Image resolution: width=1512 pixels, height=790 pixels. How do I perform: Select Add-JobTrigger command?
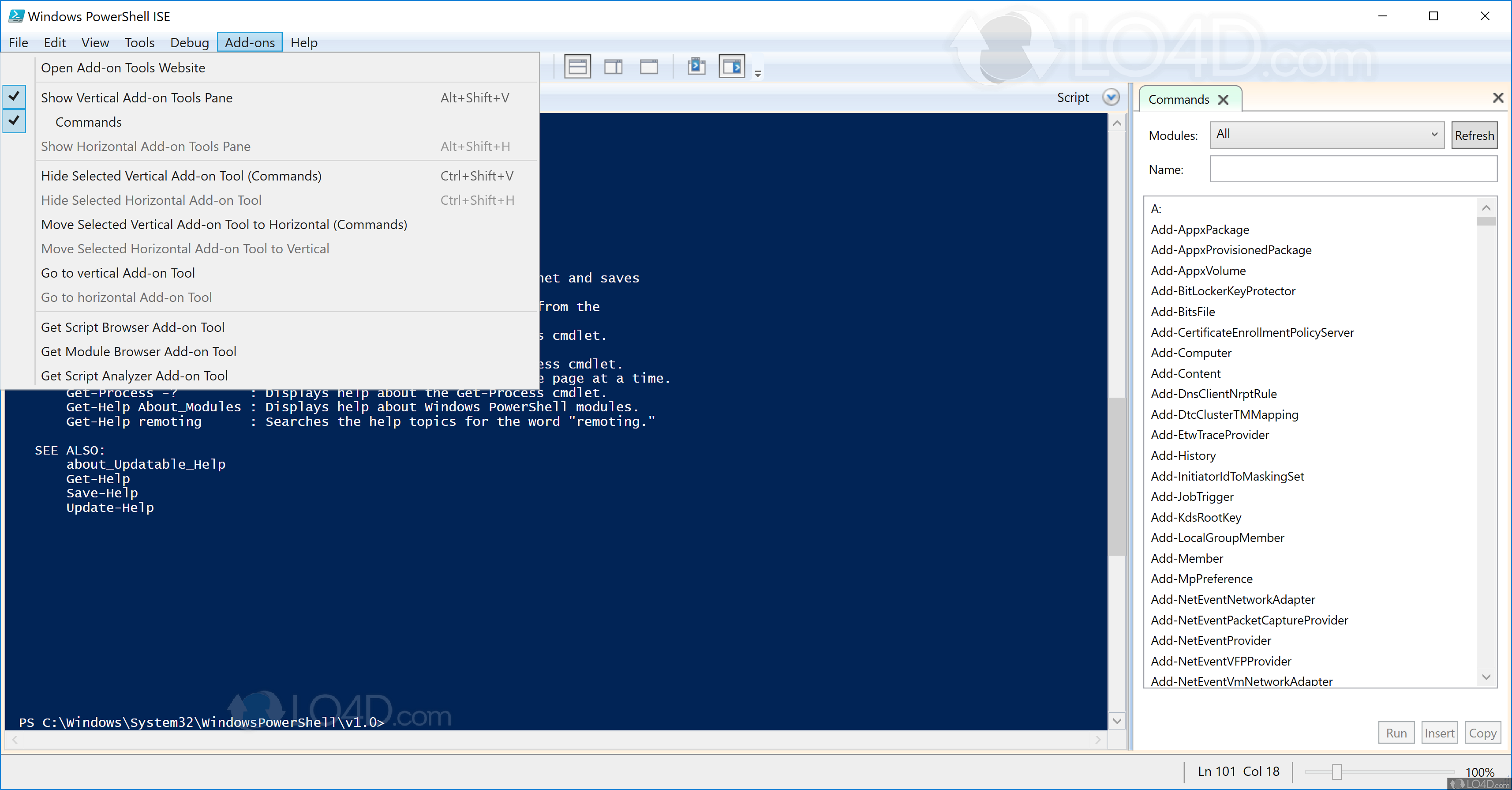coord(1192,497)
